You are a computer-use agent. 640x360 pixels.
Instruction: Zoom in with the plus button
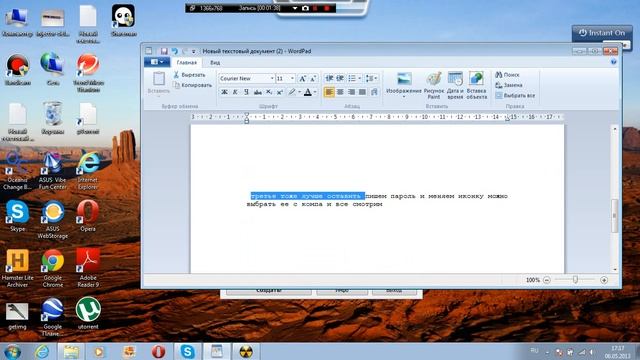[604, 280]
